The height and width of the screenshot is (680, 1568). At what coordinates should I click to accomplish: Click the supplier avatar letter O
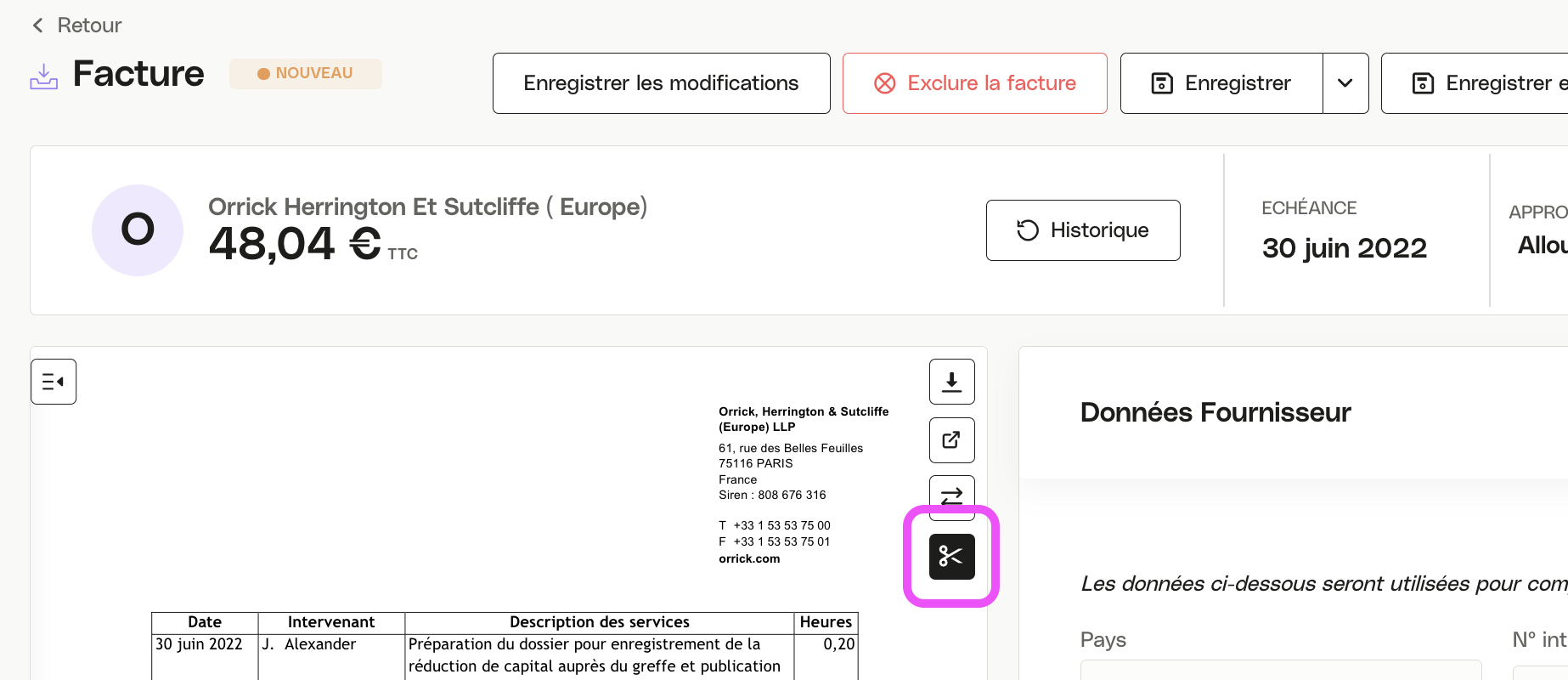click(138, 230)
